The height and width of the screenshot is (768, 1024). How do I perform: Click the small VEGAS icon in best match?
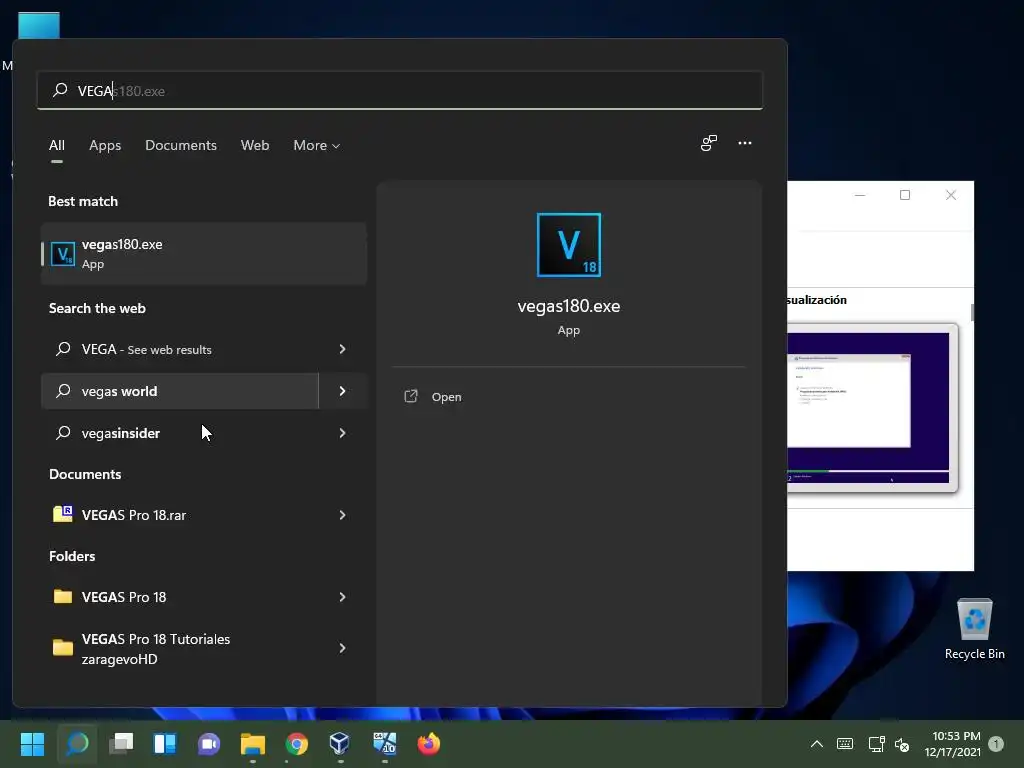(x=63, y=254)
